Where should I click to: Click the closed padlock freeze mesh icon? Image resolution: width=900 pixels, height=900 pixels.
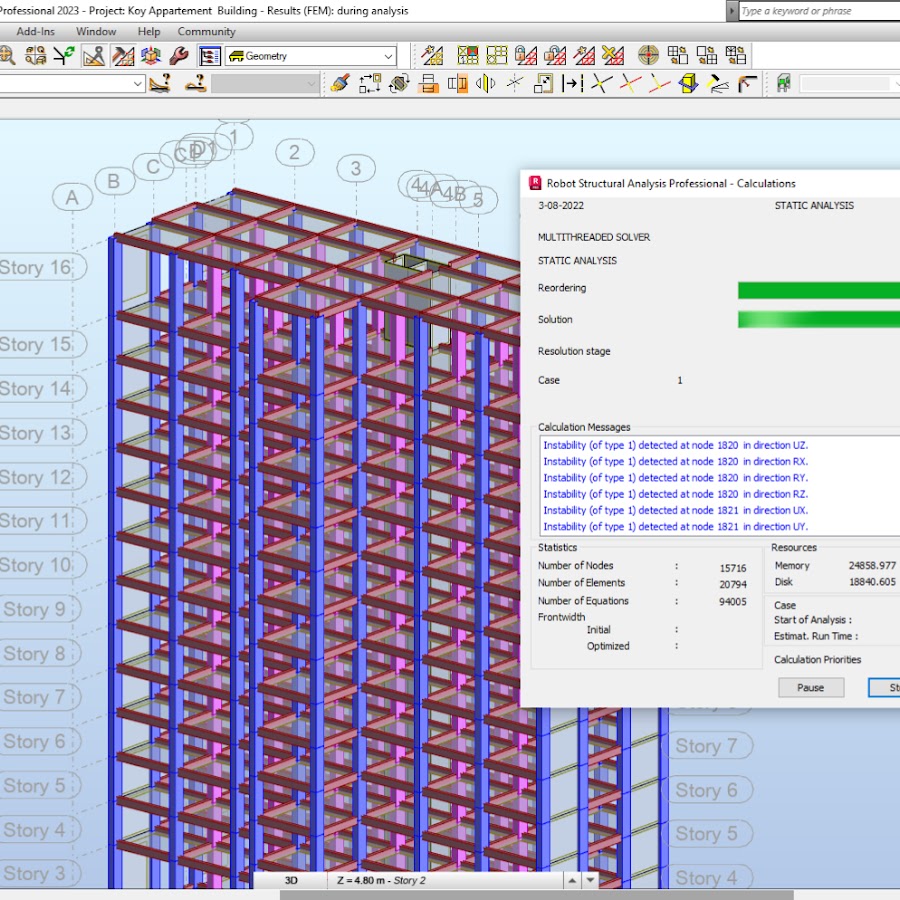[525, 56]
